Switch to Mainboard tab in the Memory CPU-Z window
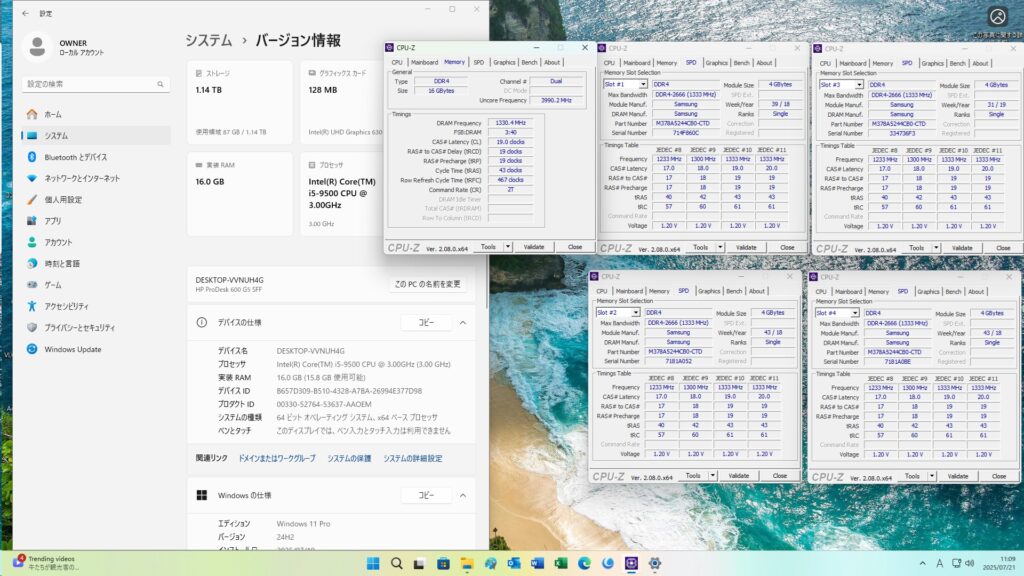Image resolution: width=1024 pixels, height=576 pixels. (425, 62)
